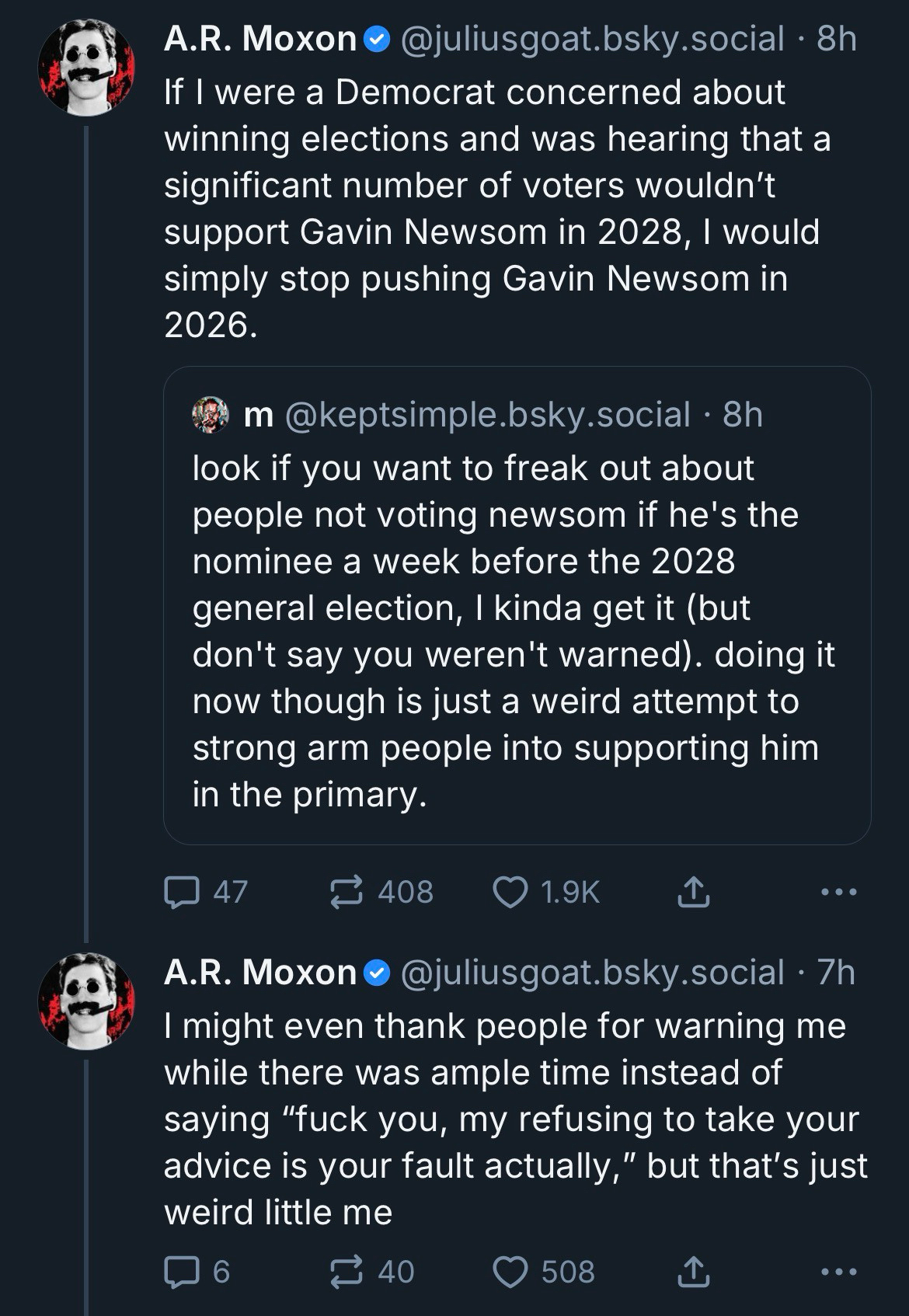Share the first post about Gavin Newsom
Image resolution: width=909 pixels, height=1316 pixels.
693,892
